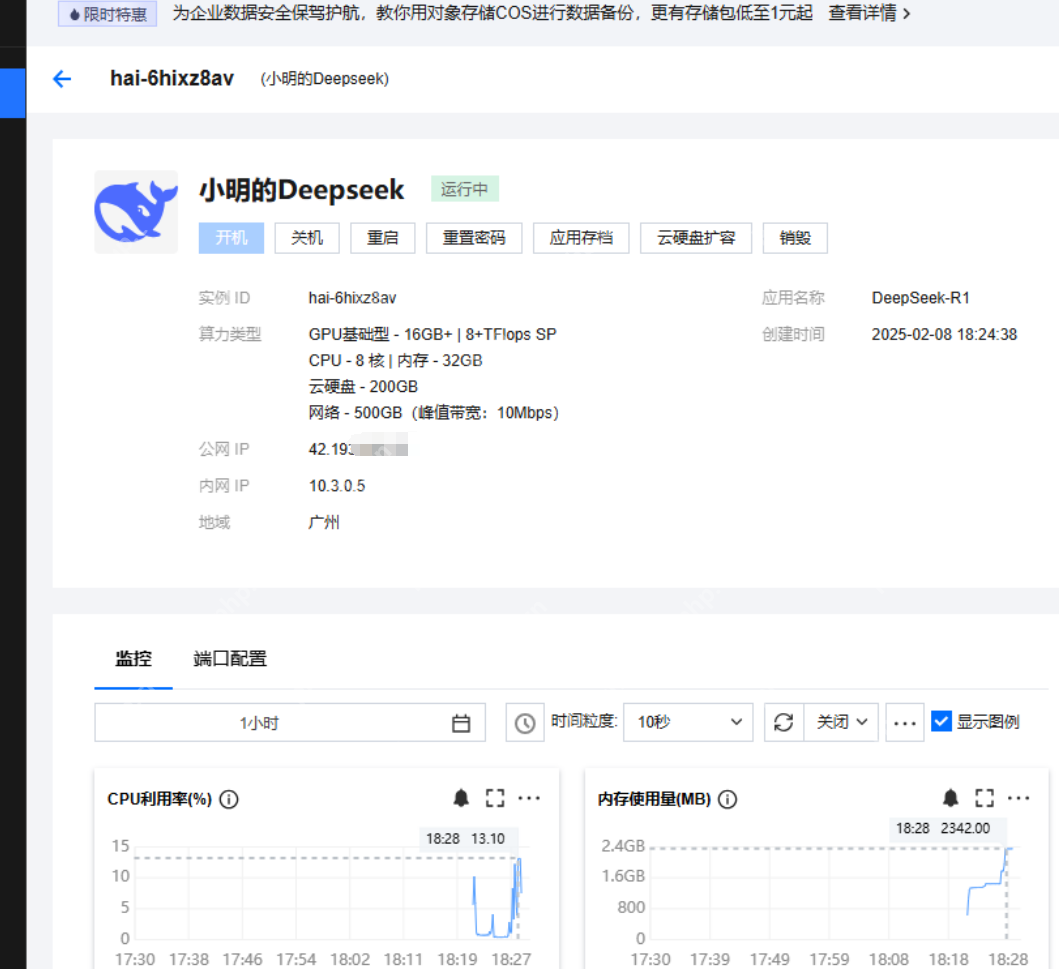The width and height of the screenshot is (1059, 973).
Task: Click the clock time-comparison icon
Action: click(x=525, y=723)
